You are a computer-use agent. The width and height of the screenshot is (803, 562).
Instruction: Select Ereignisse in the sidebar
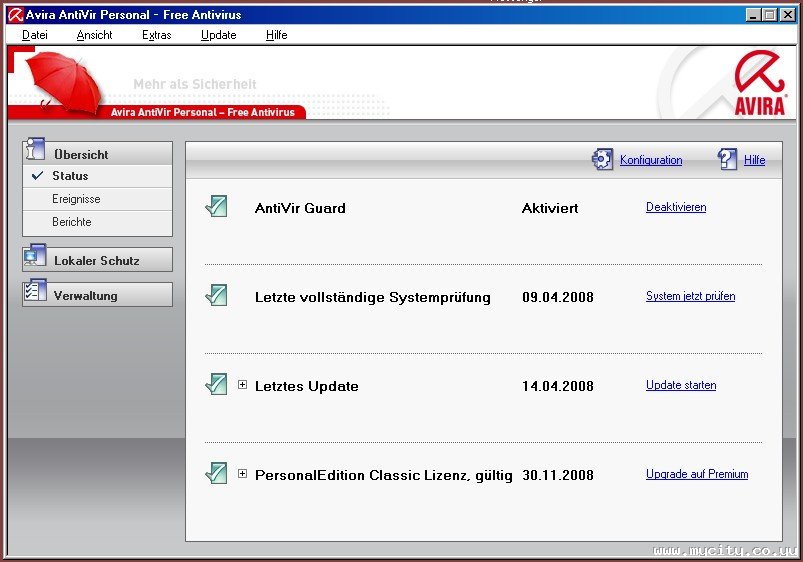click(x=76, y=199)
